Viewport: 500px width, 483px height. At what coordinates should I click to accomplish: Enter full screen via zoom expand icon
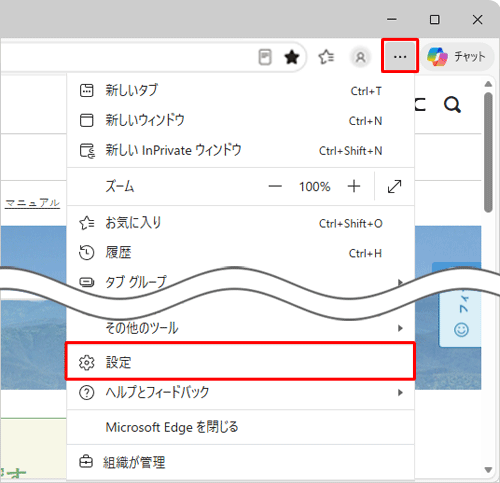pos(394,186)
